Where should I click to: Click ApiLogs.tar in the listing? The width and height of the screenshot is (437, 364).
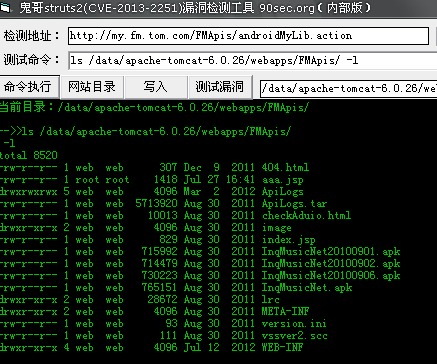[294, 204]
